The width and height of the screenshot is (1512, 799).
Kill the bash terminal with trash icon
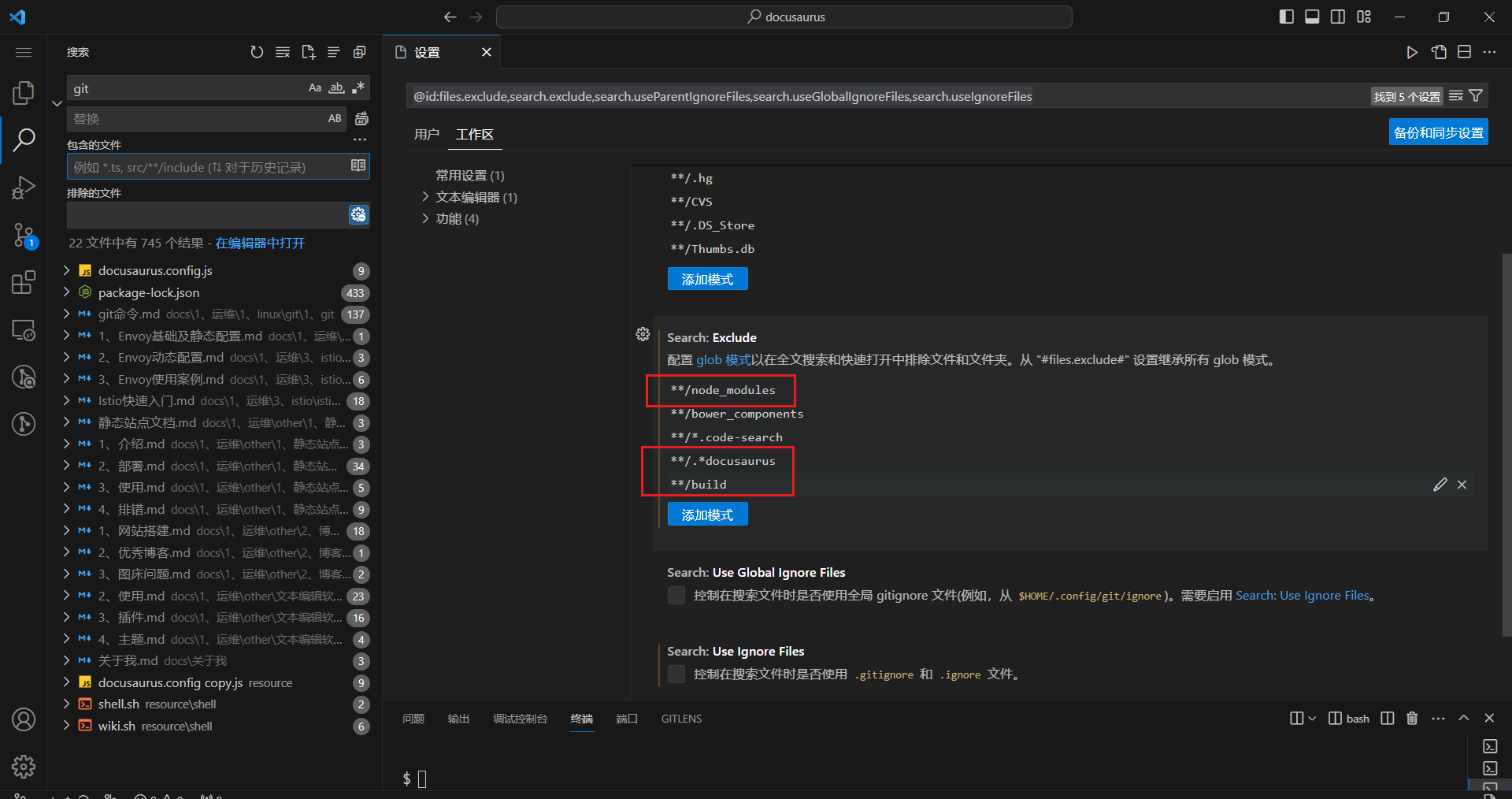tap(1412, 718)
